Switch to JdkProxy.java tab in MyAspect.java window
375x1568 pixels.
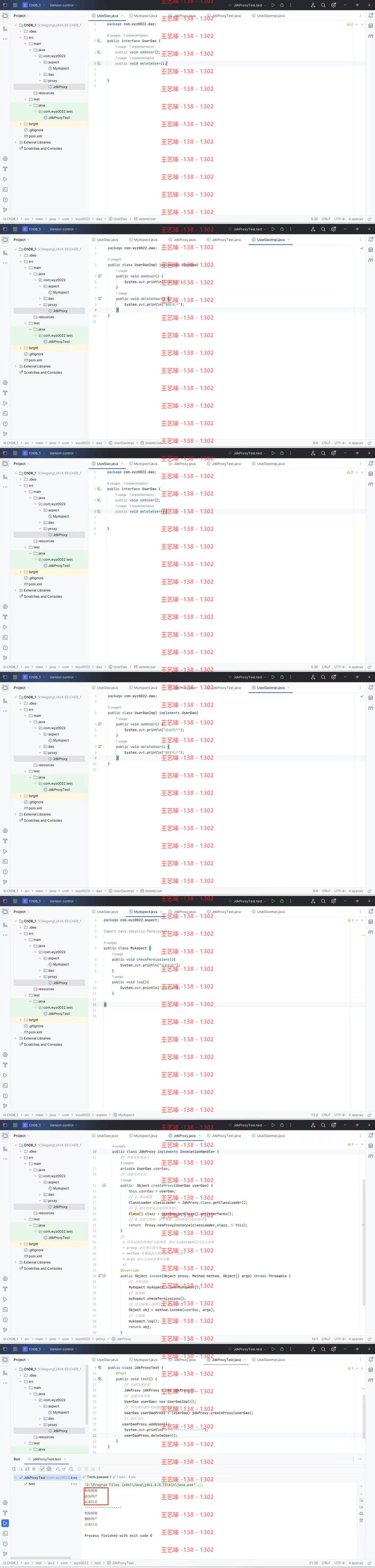182,911
